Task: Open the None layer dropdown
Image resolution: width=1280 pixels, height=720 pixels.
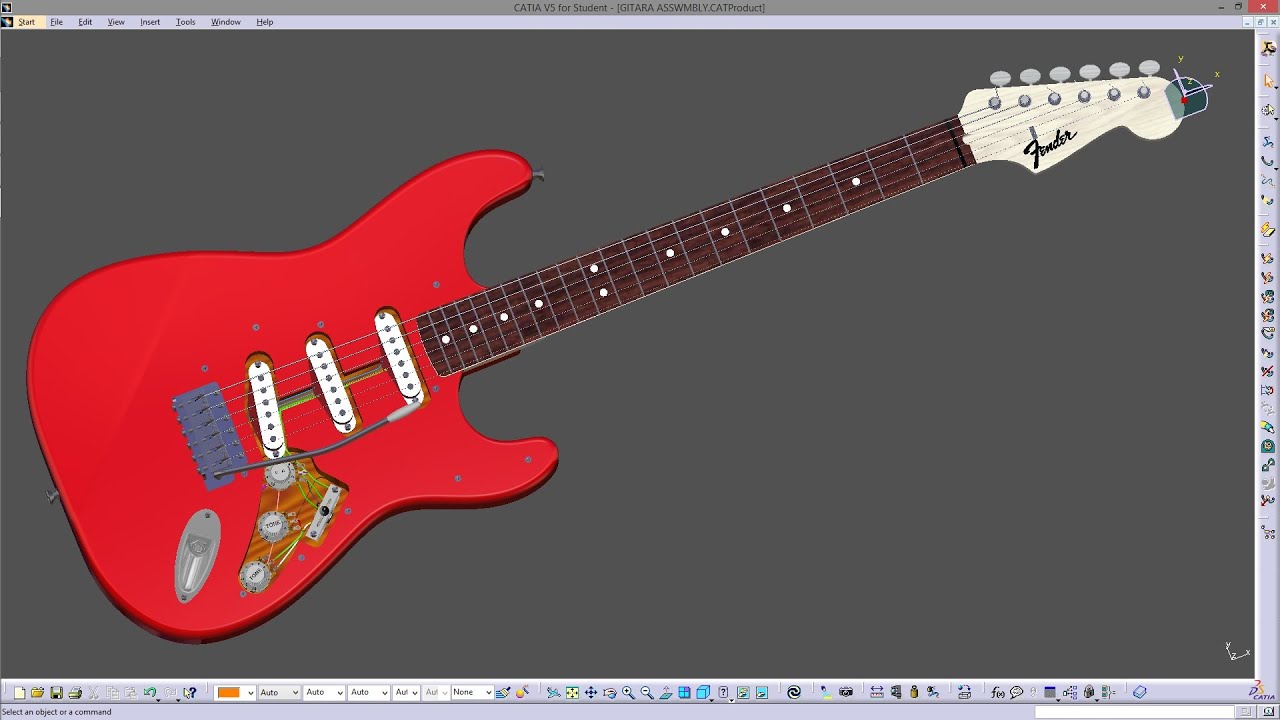Action: (x=472, y=692)
